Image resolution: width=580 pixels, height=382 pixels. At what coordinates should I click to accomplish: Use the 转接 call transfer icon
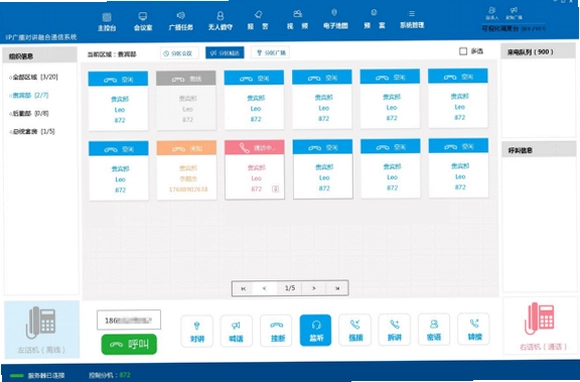[x=473, y=328]
